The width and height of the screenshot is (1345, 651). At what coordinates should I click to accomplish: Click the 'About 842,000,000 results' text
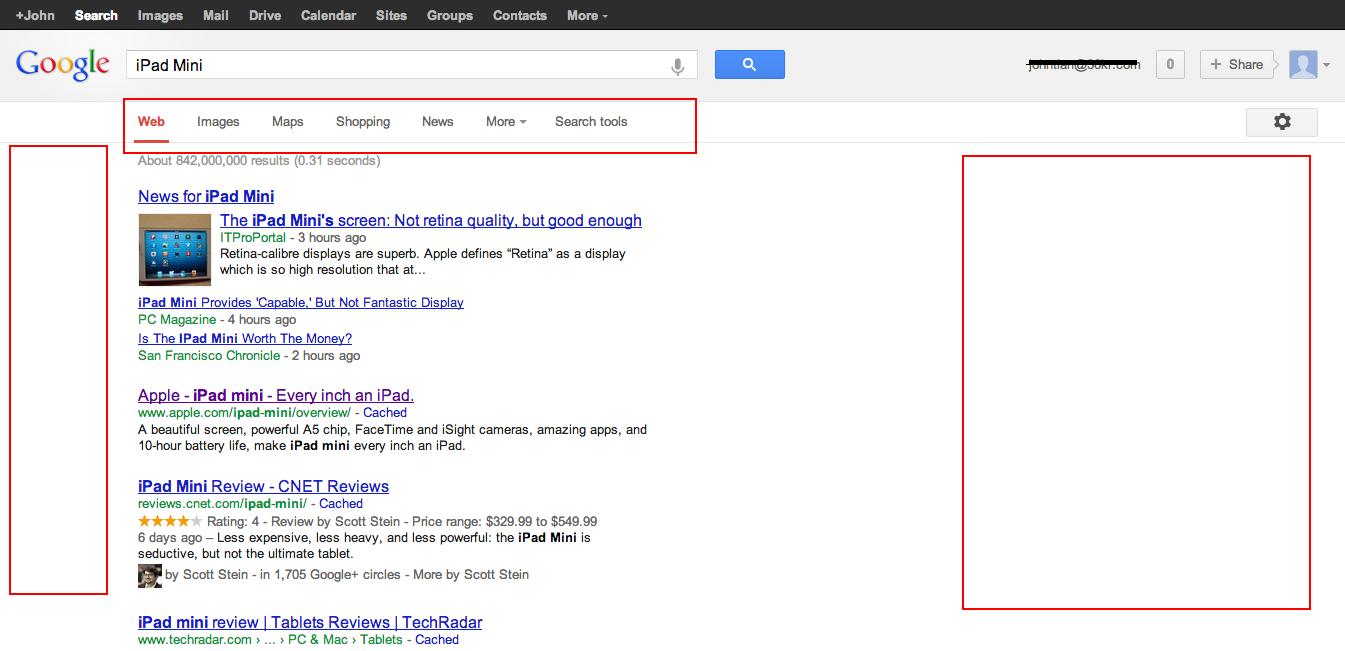259,160
